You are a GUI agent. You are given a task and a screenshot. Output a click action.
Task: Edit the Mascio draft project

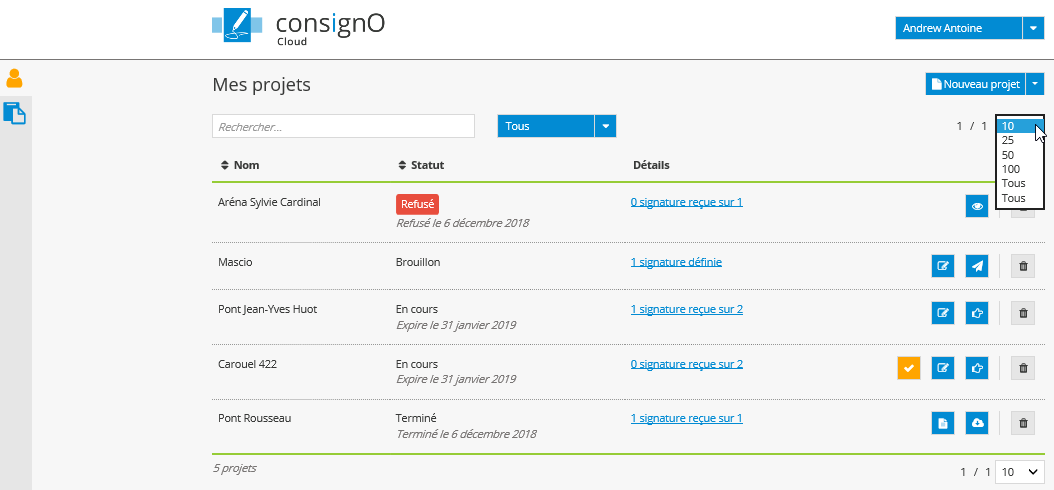[942, 265]
